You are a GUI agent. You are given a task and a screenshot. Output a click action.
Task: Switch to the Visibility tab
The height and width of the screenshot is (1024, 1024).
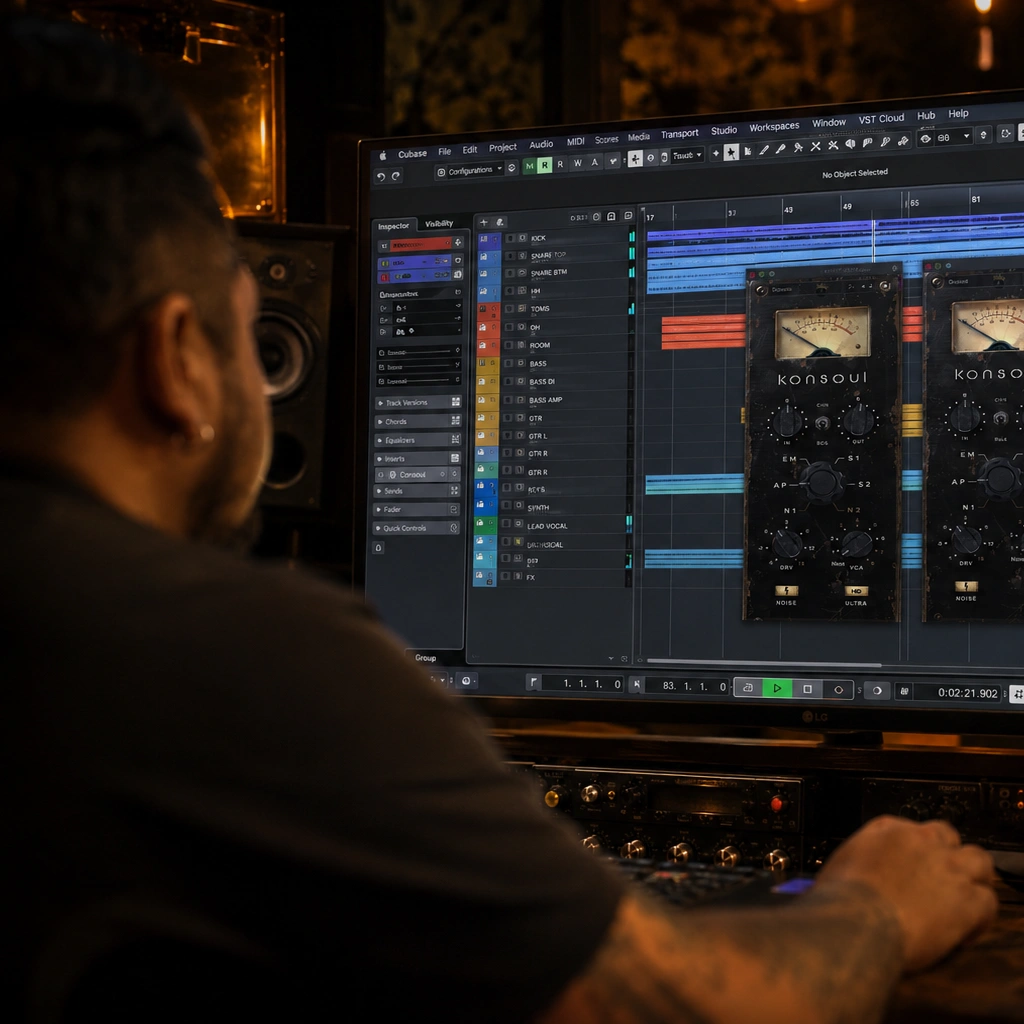pyautogui.click(x=439, y=223)
